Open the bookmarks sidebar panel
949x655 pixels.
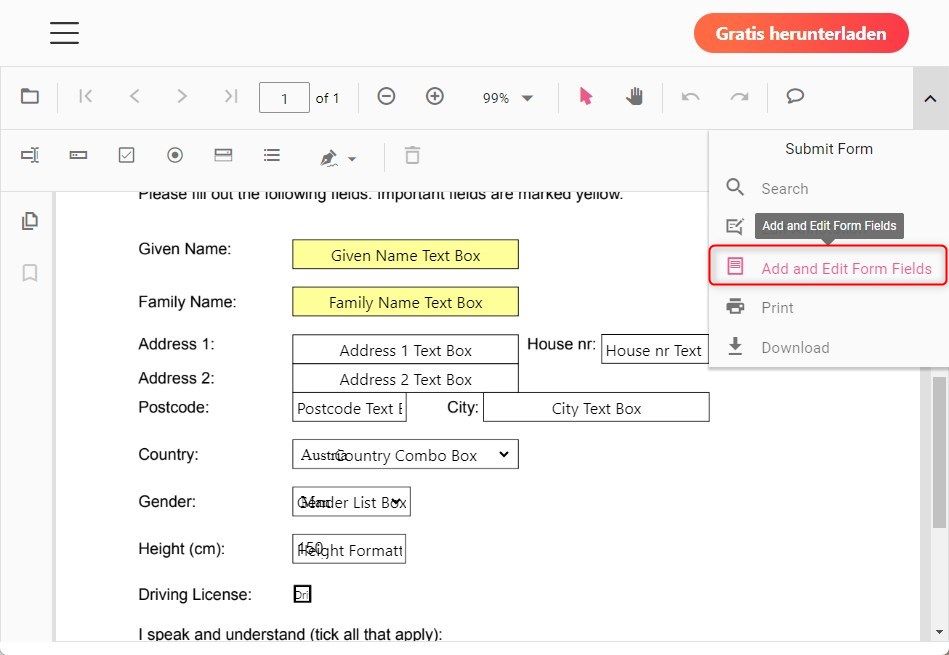30,273
